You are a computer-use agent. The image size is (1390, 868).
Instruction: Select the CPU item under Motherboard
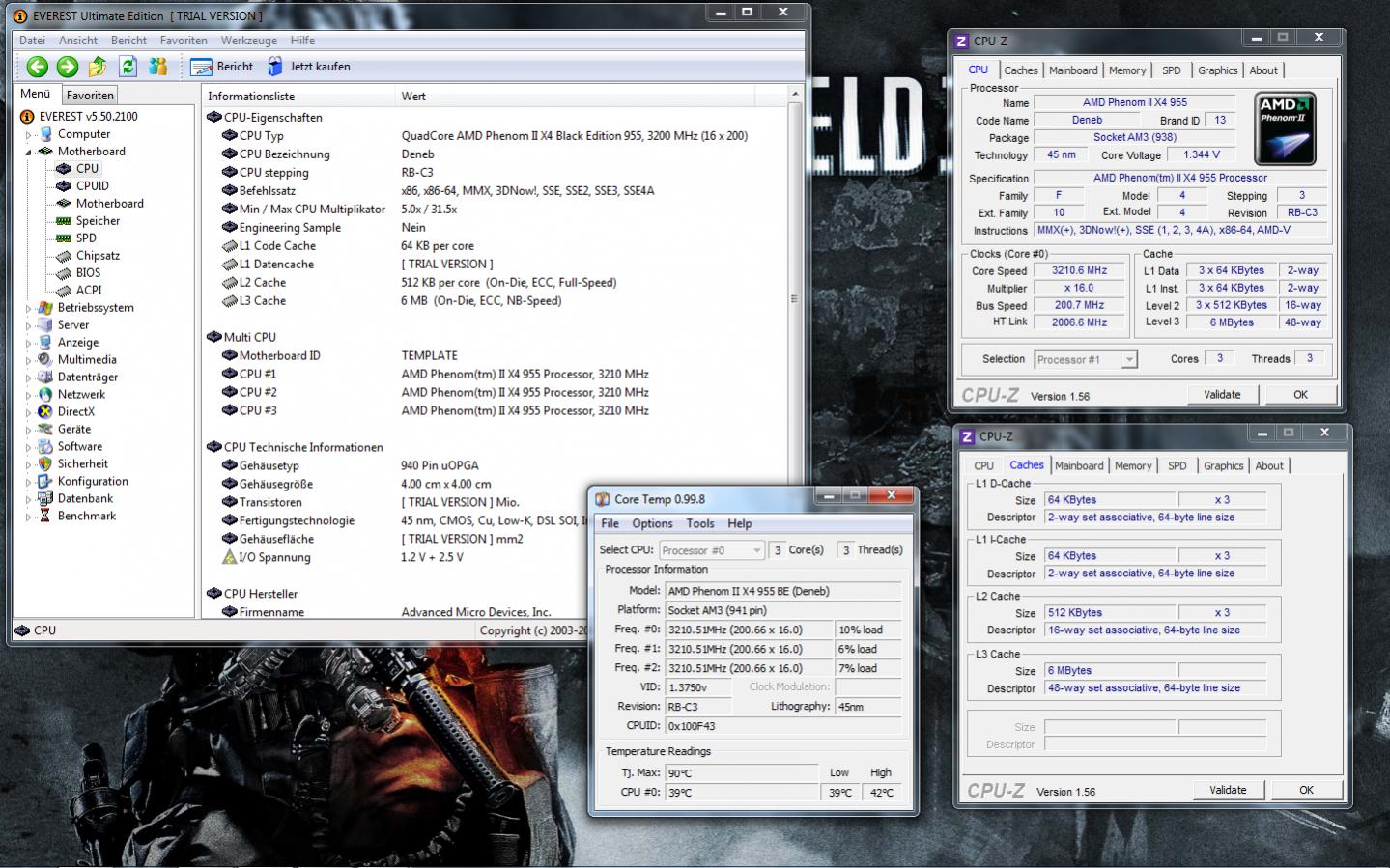tap(87, 168)
